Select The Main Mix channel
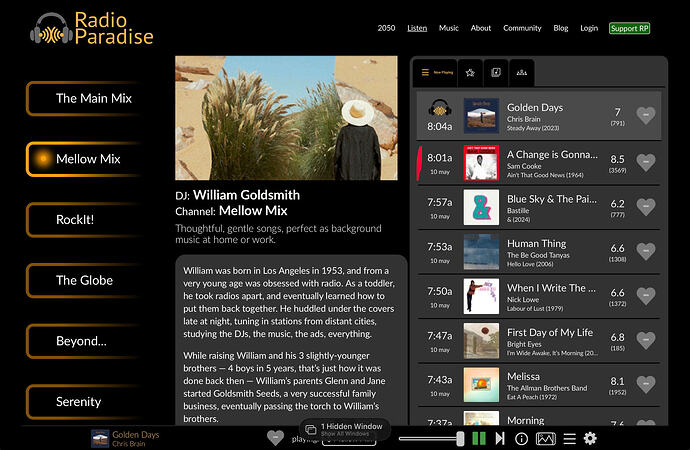Screen dimensions: 690x450 tap(84, 99)
